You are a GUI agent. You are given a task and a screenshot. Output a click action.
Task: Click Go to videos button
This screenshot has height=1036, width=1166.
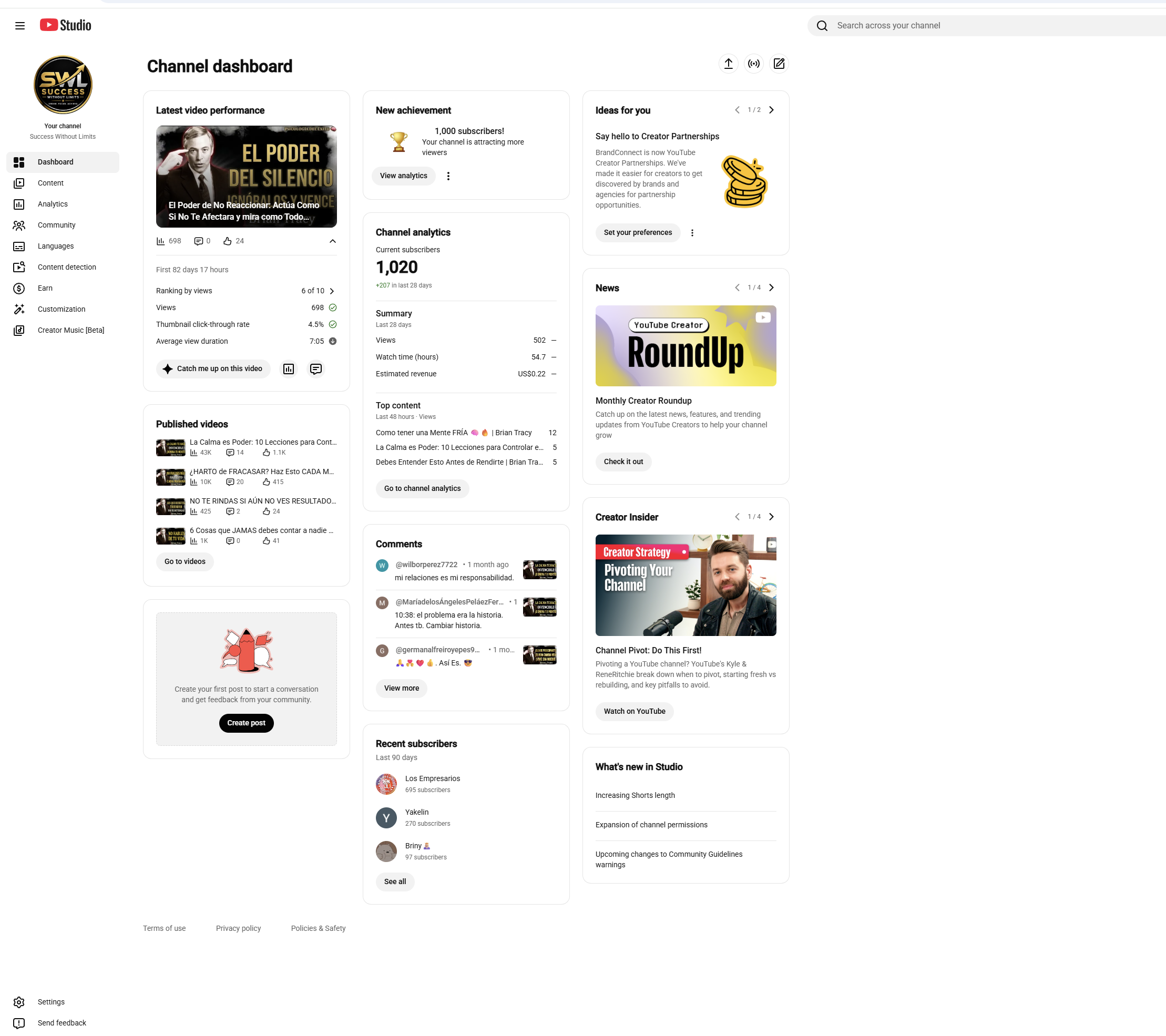point(185,562)
